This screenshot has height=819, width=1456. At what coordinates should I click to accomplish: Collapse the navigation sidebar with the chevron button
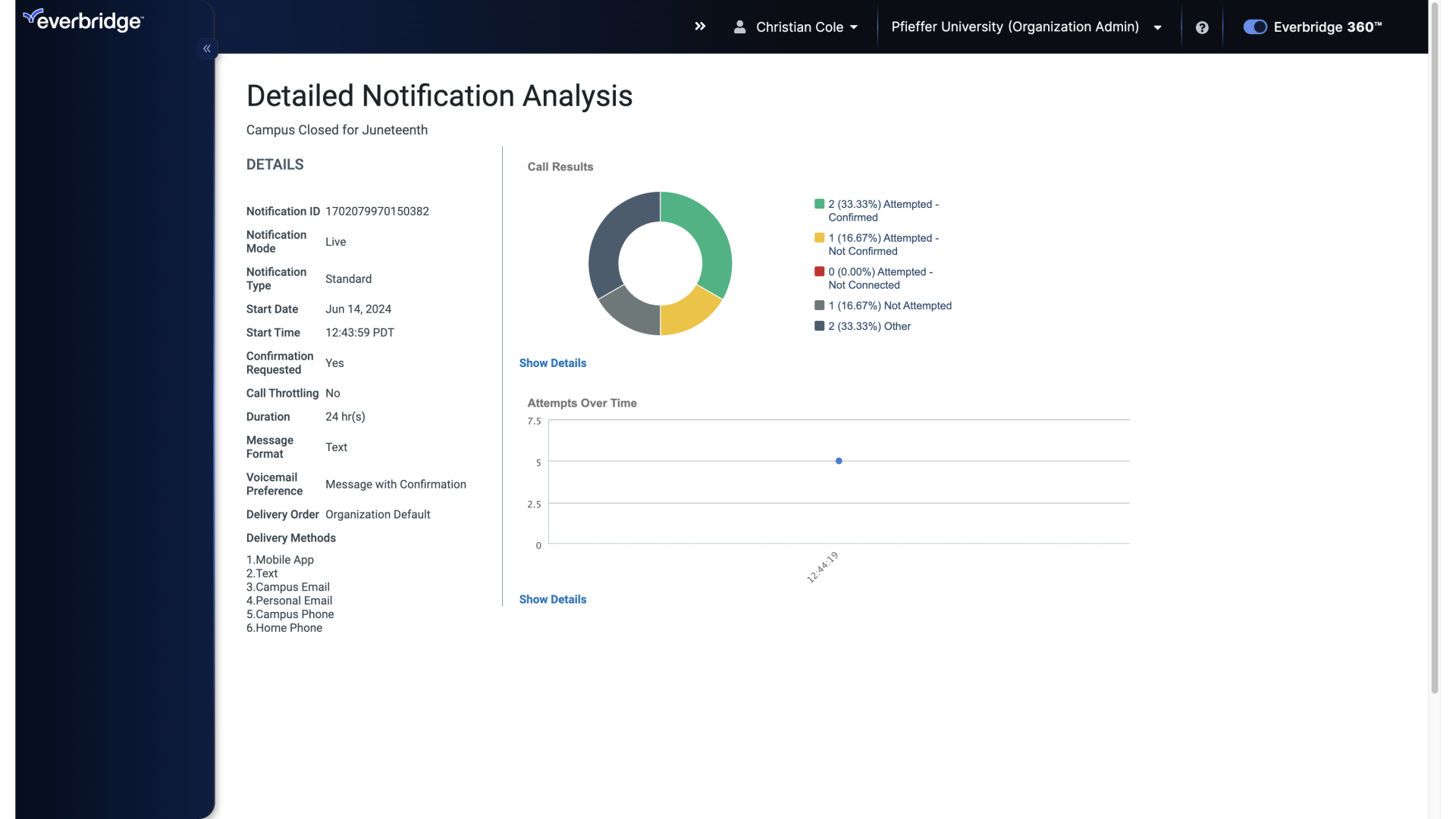tap(206, 48)
